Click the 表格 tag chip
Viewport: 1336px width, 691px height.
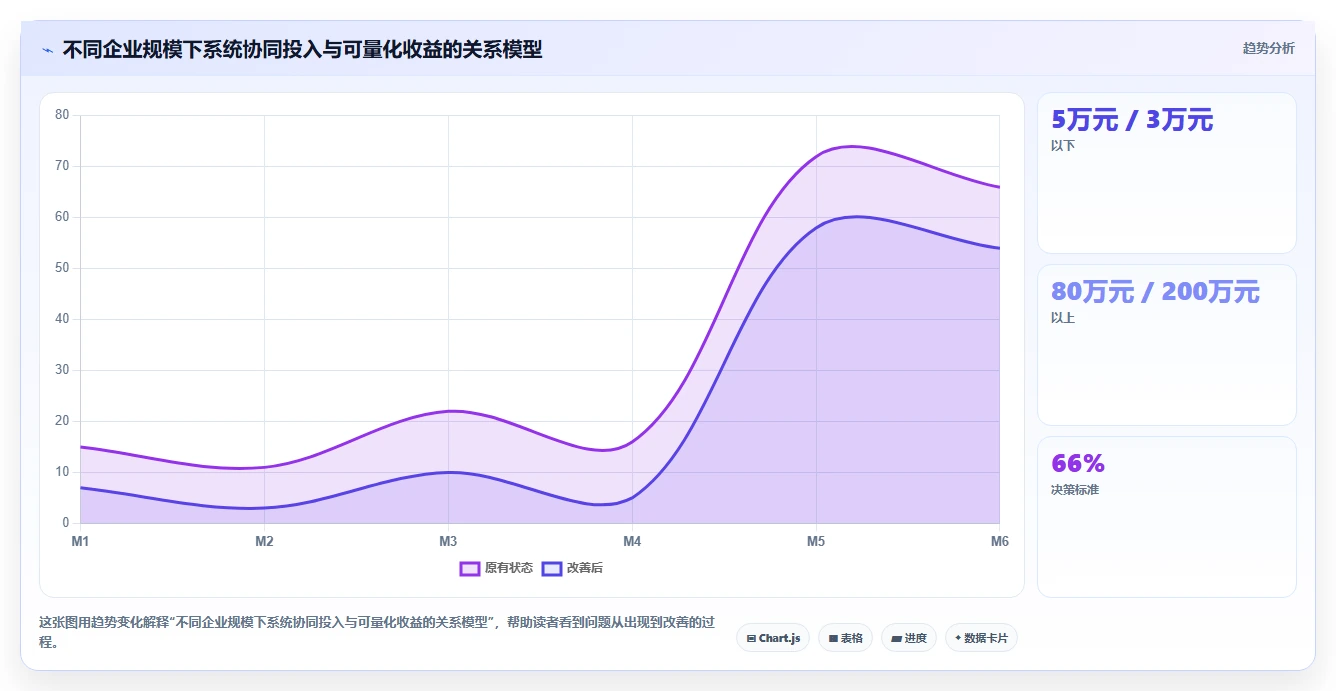pyautogui.click(x=846, y=638)
